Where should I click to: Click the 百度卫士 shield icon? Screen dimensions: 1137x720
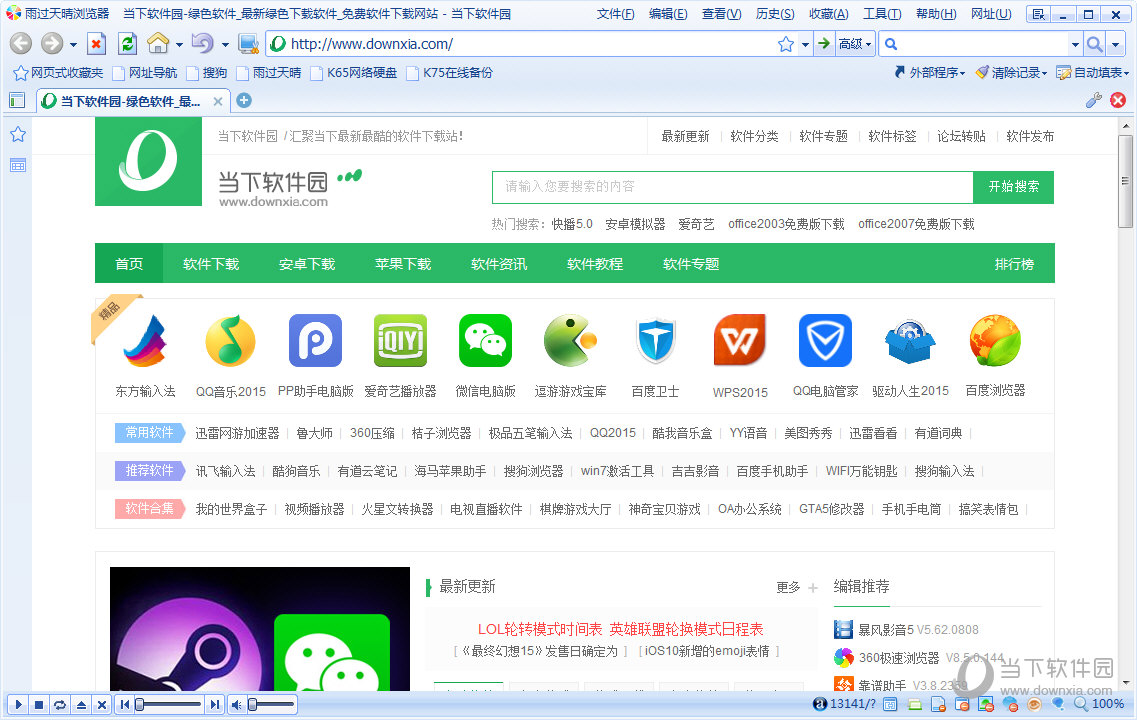click(x=656, y=341)
